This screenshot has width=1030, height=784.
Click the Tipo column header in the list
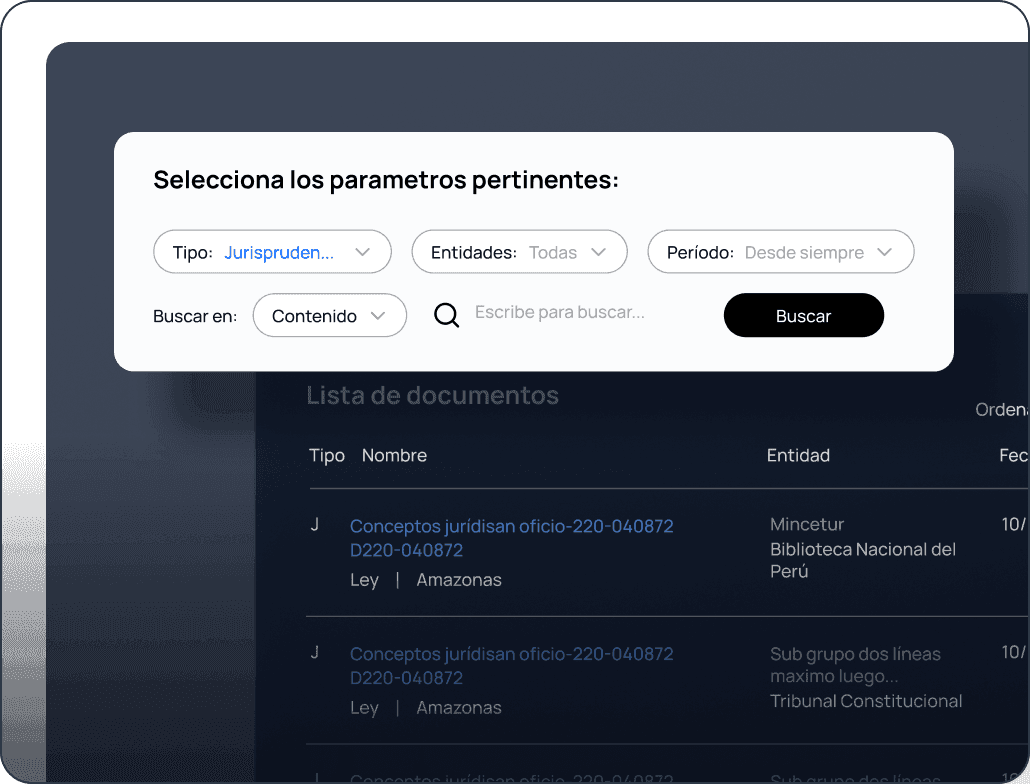click(x=326, y=455)
